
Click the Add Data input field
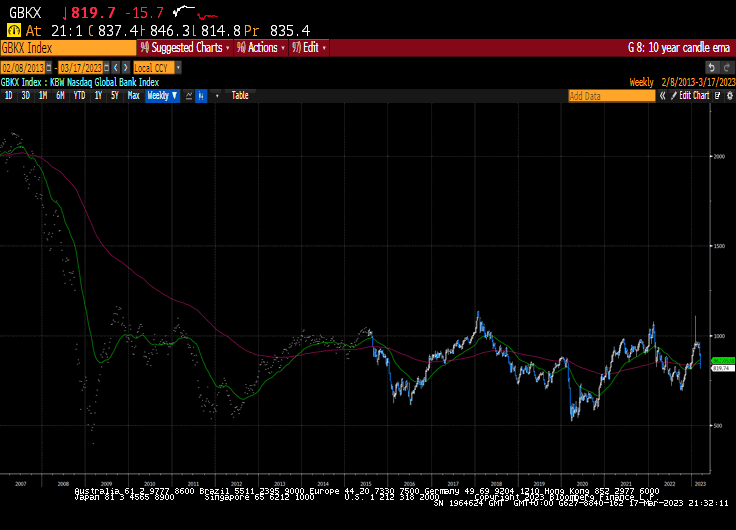click(x=611, y=96)
